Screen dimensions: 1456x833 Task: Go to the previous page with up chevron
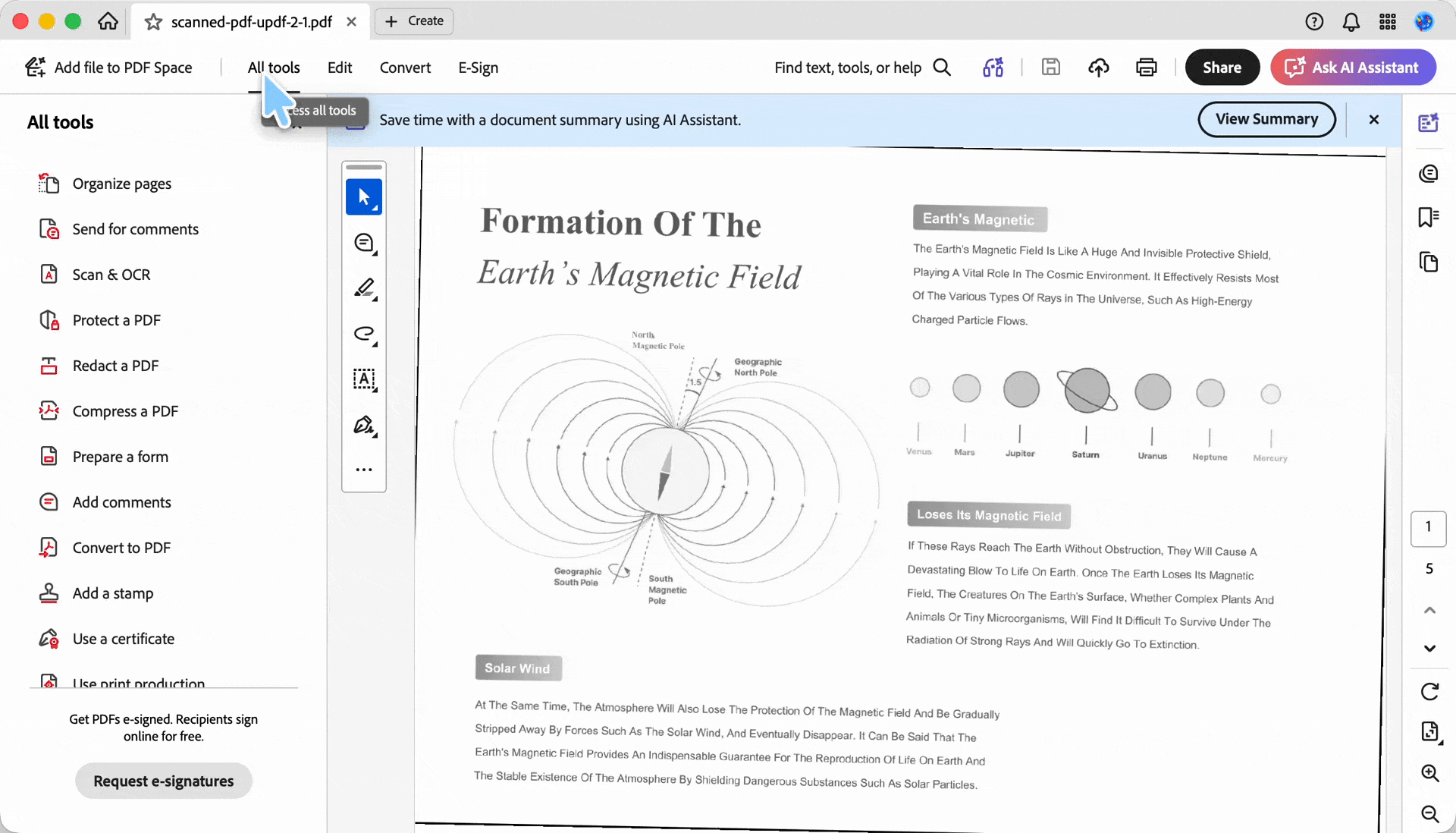1429,610
